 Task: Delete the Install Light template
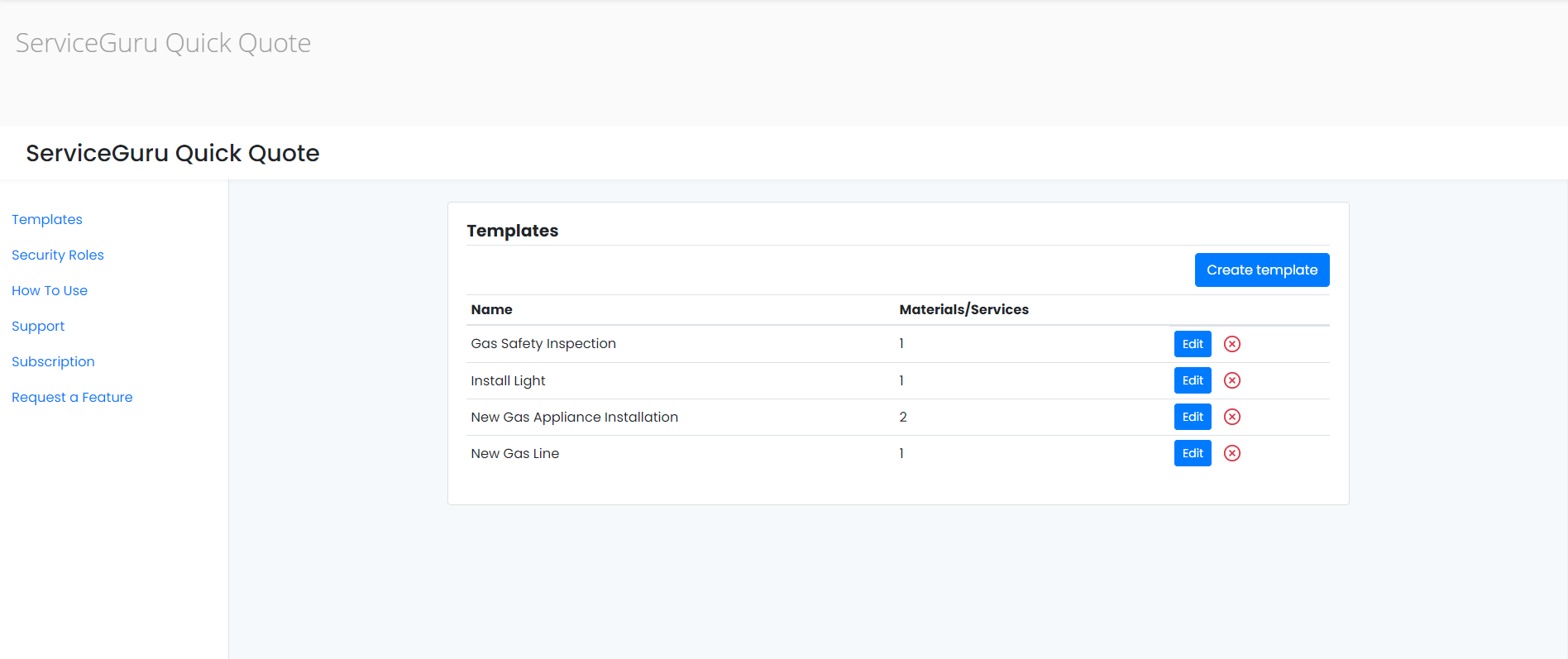pyautogui.click(x=1232, y=380)
